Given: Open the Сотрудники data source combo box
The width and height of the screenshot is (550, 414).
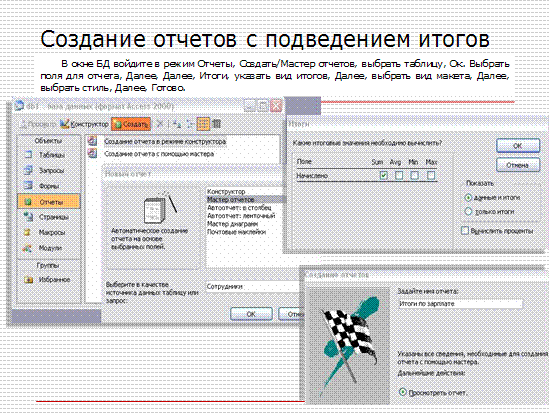Looking at the screenshot, I should pos(253,286).
